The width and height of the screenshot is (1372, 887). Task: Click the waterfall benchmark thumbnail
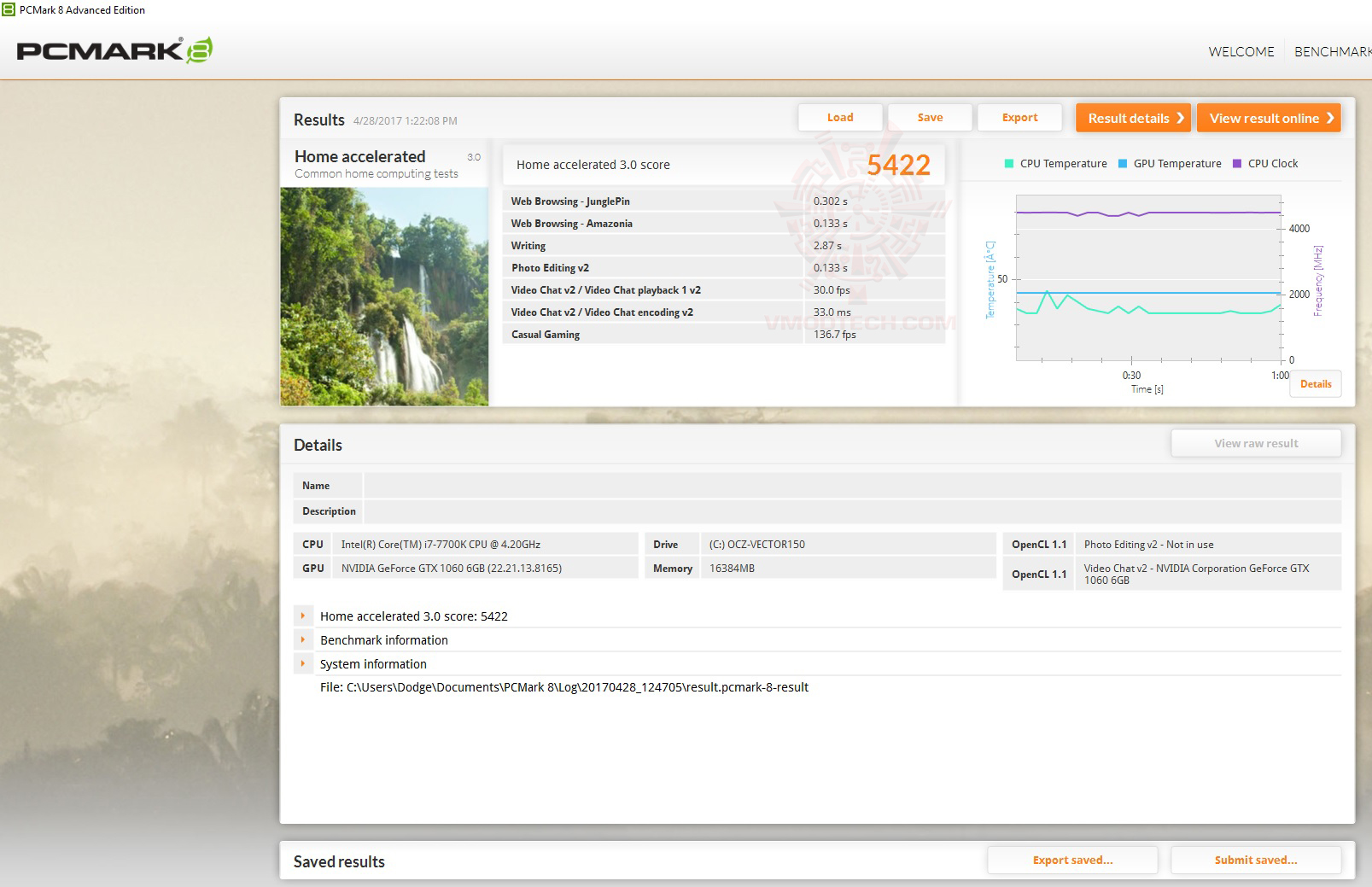click(x=384, y=296)
